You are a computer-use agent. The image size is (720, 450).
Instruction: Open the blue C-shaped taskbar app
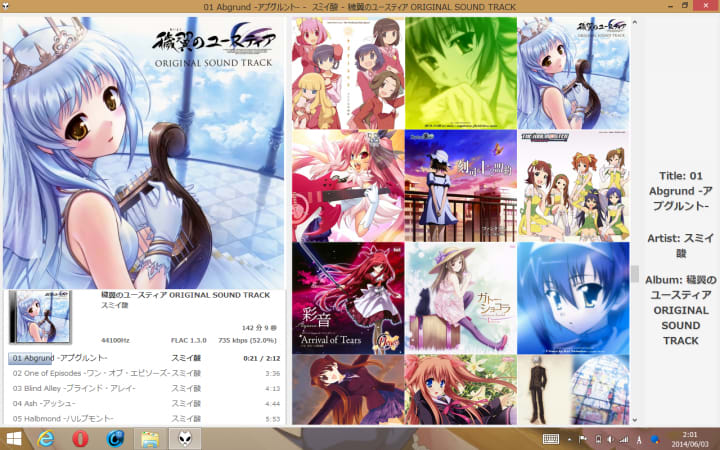click(x=115, y=439)
